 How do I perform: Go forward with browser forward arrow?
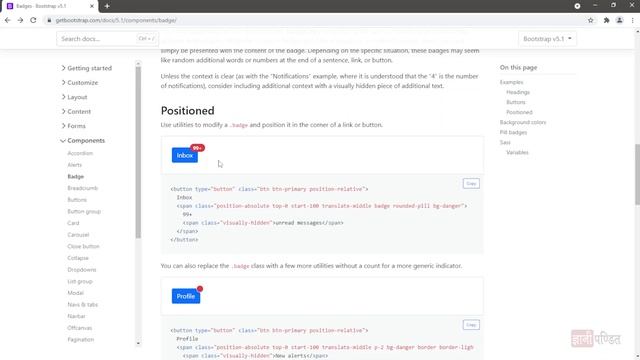point(20,20)
